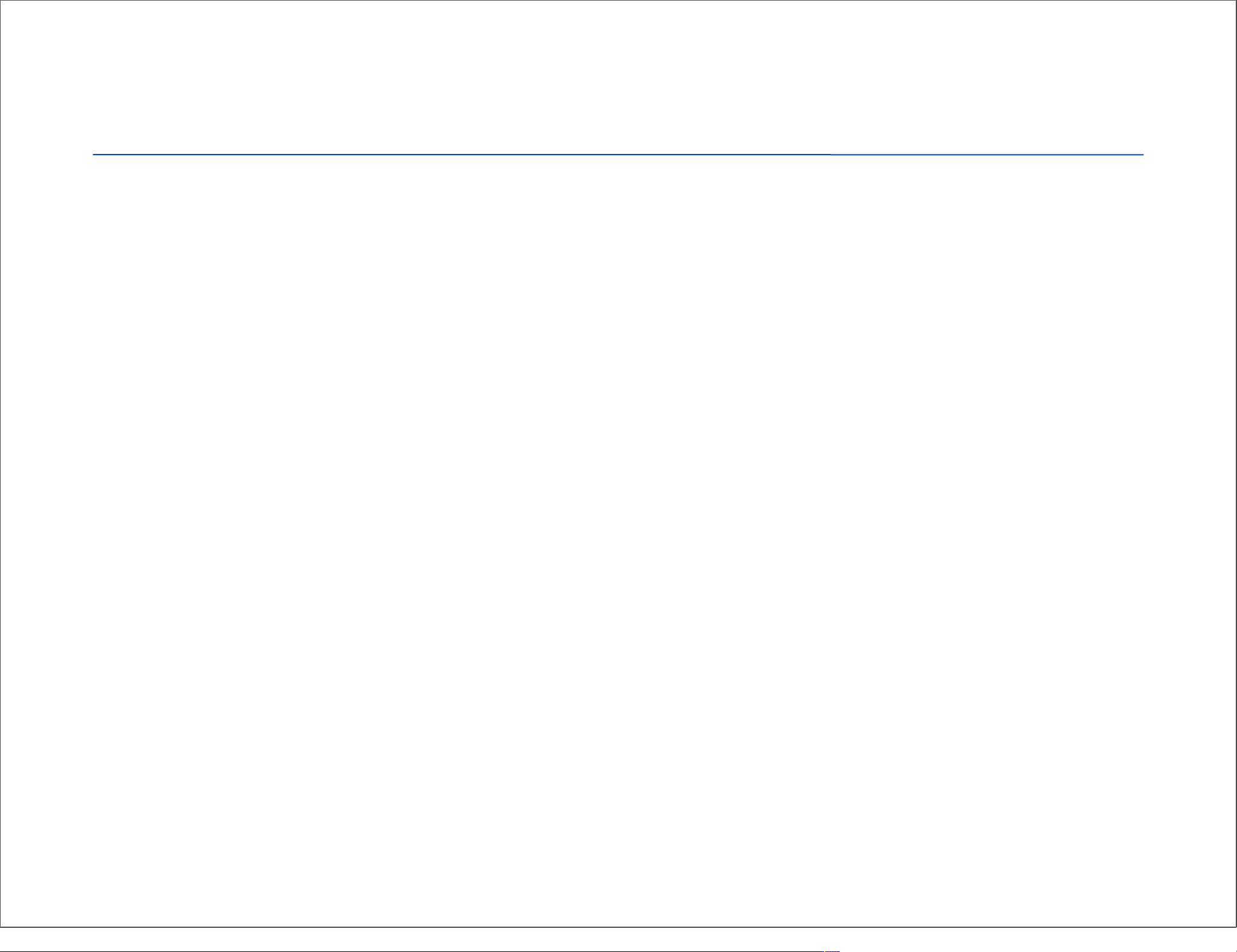Click the blue horizontal divider line
1237x952 pixels.
423,155
